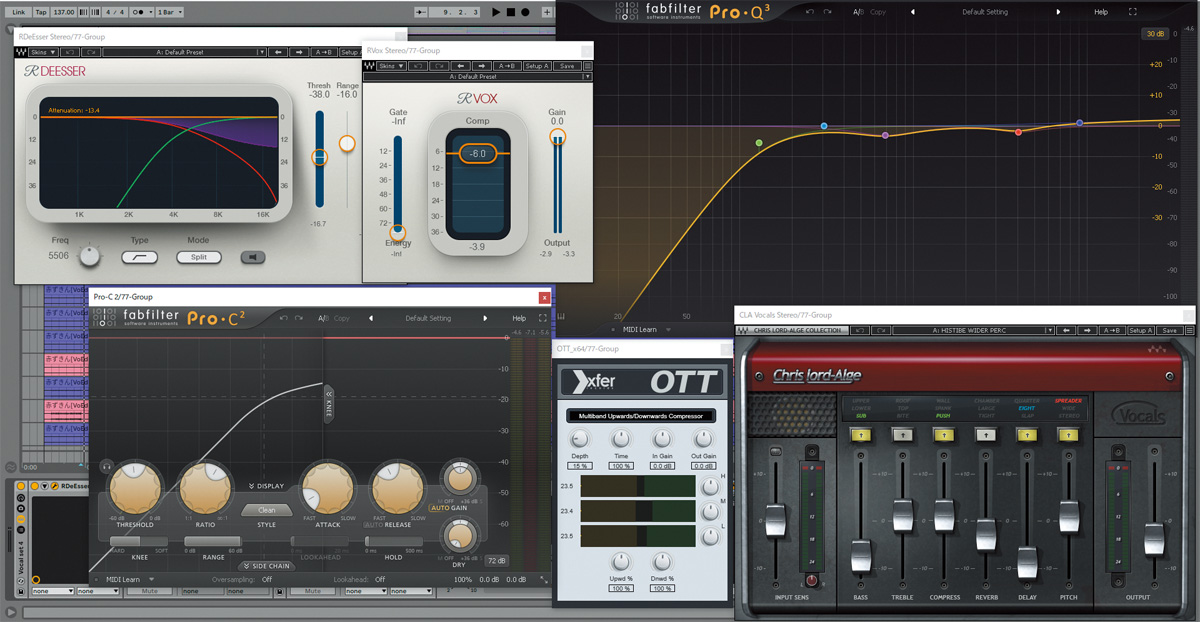Open the Help menu in Pro-C 2
The image size is (1200, 622).
click(x=519, y=318)
